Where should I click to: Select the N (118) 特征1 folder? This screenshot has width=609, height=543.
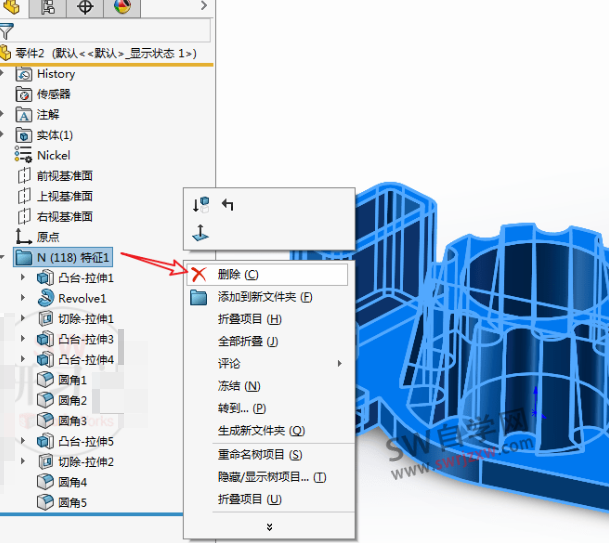tap(63, 257)
